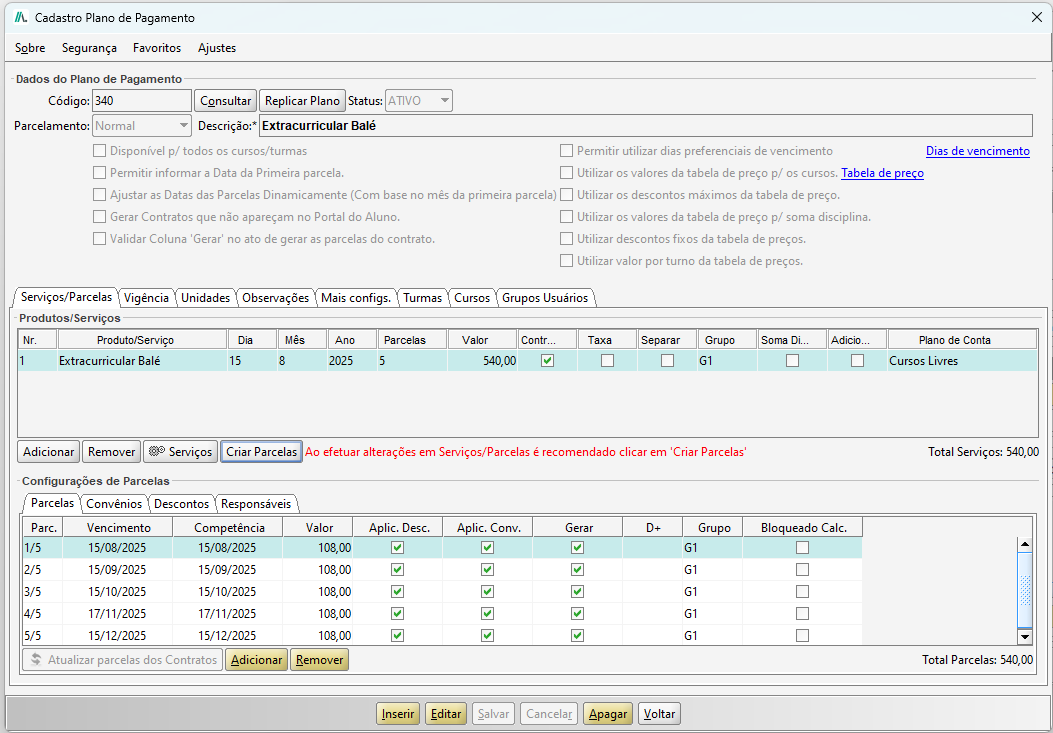Open the Favoritos menu
The image size is (1053, 733).
(157, 48)
